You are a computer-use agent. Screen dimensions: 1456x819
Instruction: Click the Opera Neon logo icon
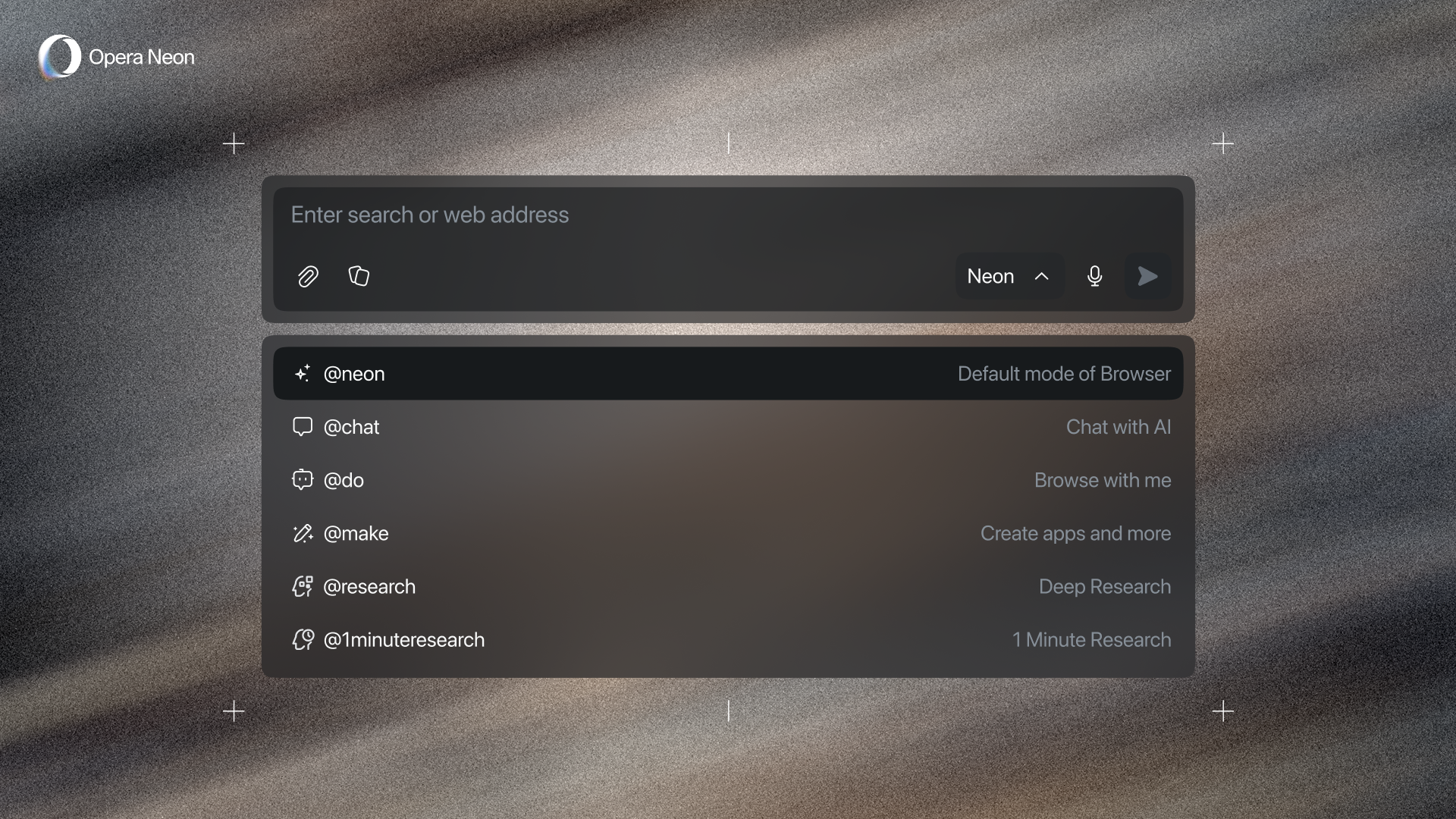(x=59, y=57)
